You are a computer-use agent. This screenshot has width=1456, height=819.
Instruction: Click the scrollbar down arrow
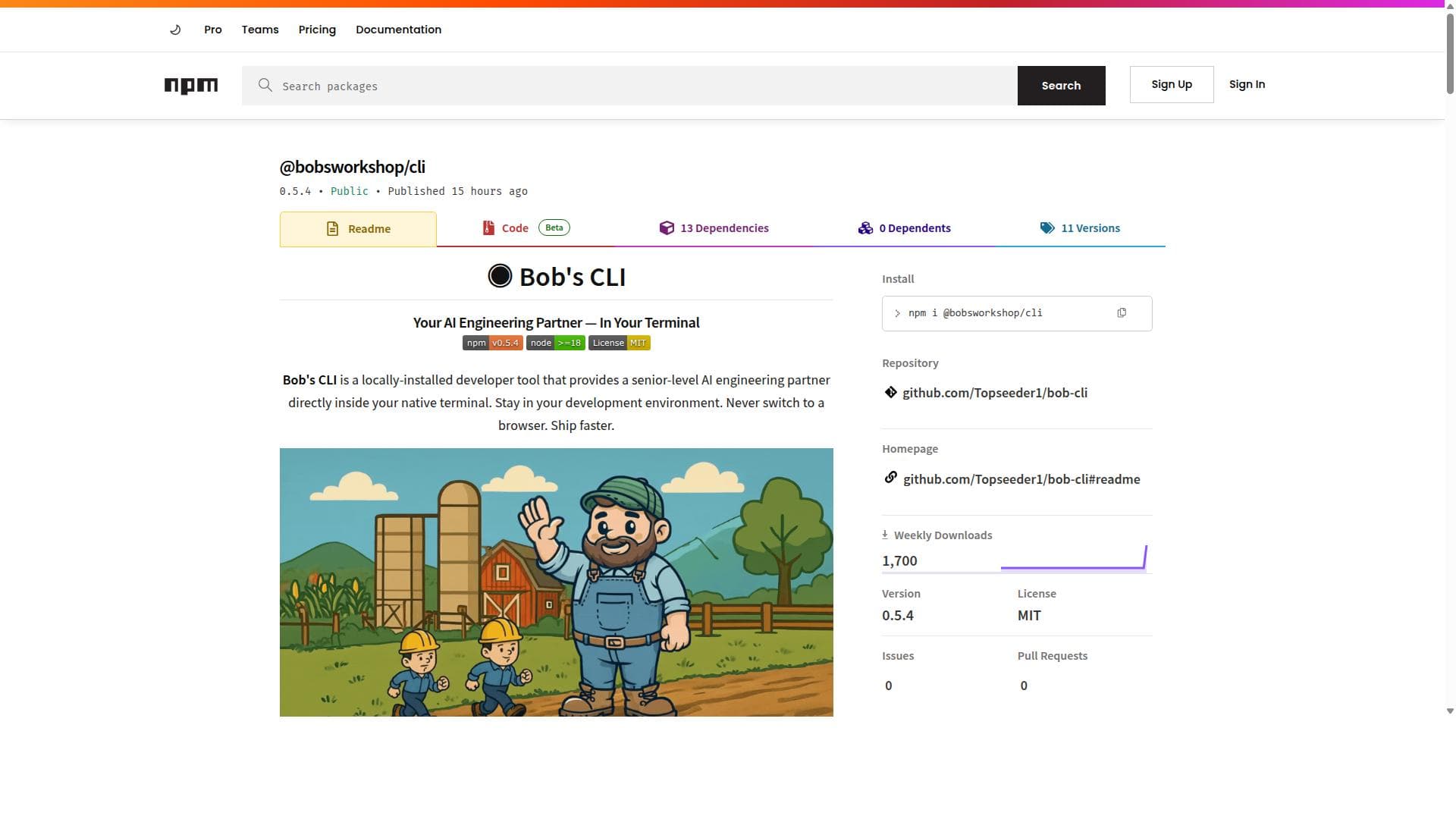tap(1450, 711)
